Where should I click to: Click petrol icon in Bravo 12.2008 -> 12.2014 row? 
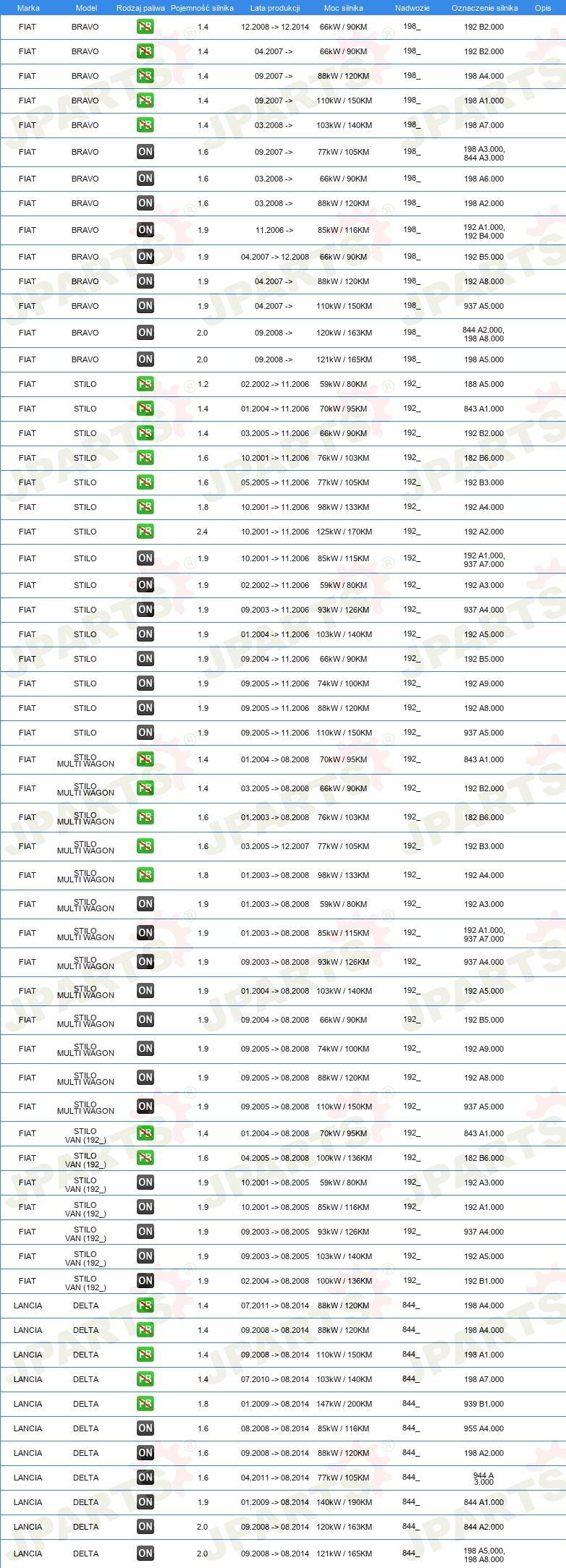click(145, 27)
